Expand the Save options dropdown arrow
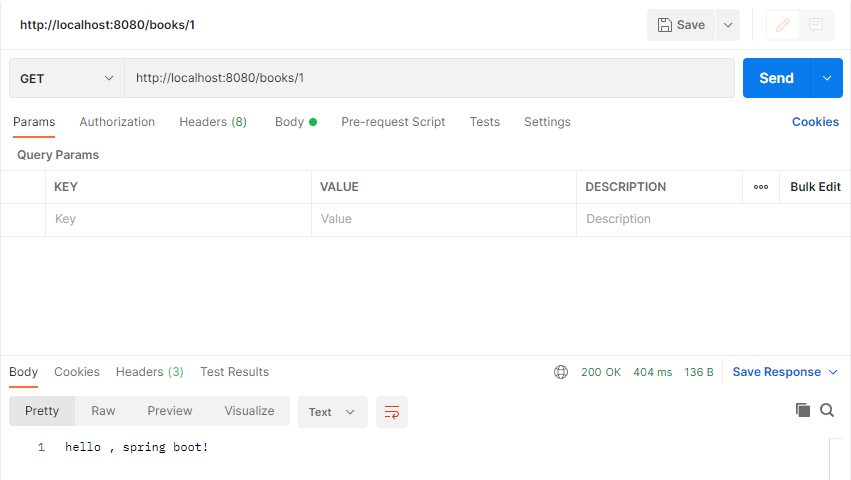This screenshot has height=480, width=851. [x=728, y=25]
